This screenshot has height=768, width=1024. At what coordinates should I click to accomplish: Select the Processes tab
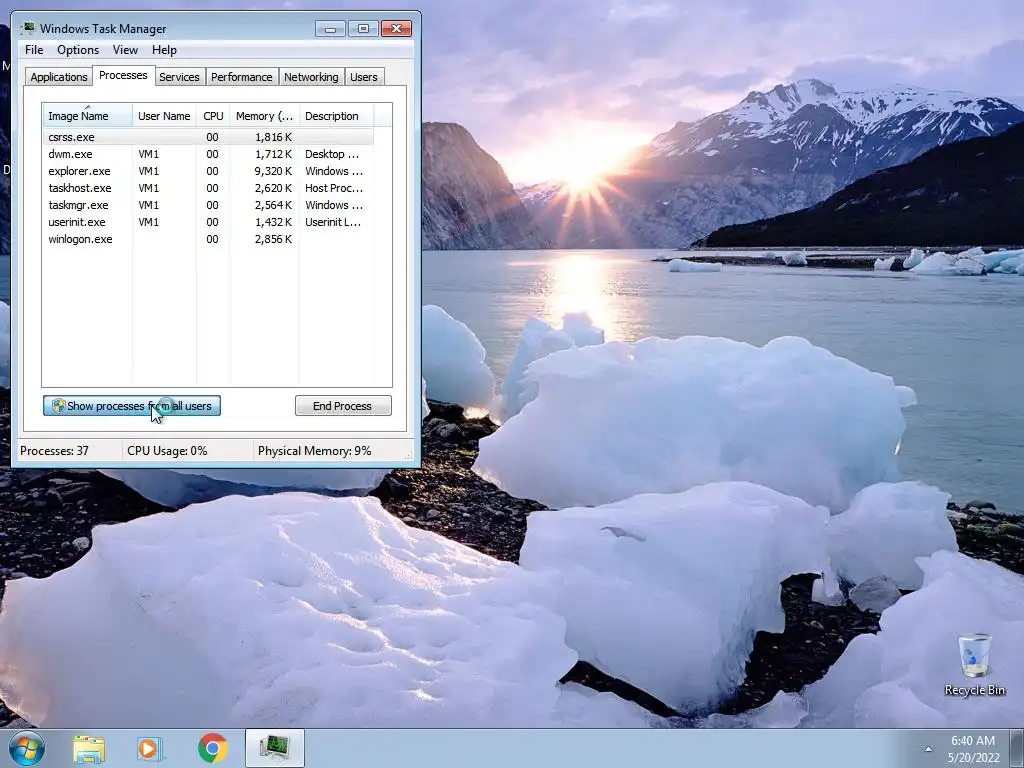coord(123,75)
